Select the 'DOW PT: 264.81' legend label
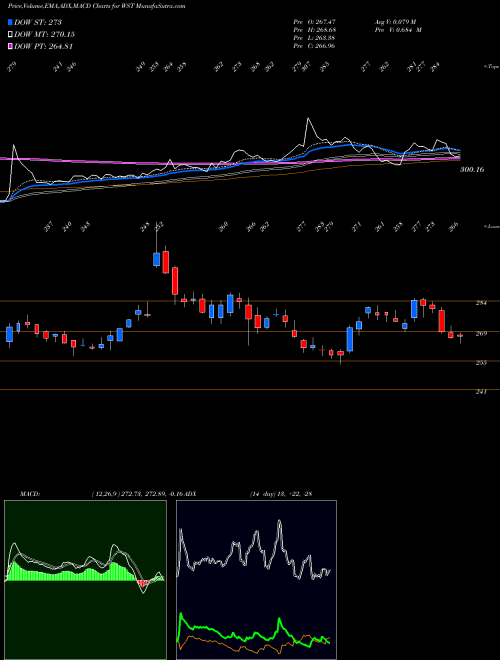Viewport: 500px width, 660px height. 44,46
